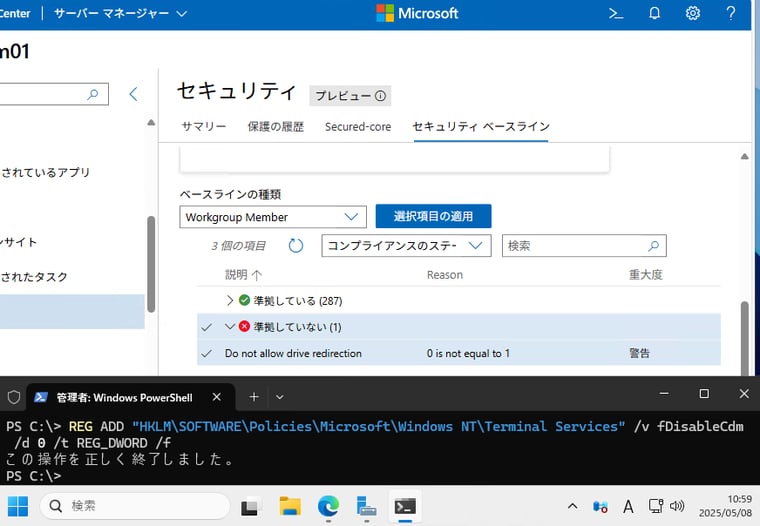Collapse sidebar with left chevron
The width and height of the screenshot is (760, 526).
tap(134, 94)
